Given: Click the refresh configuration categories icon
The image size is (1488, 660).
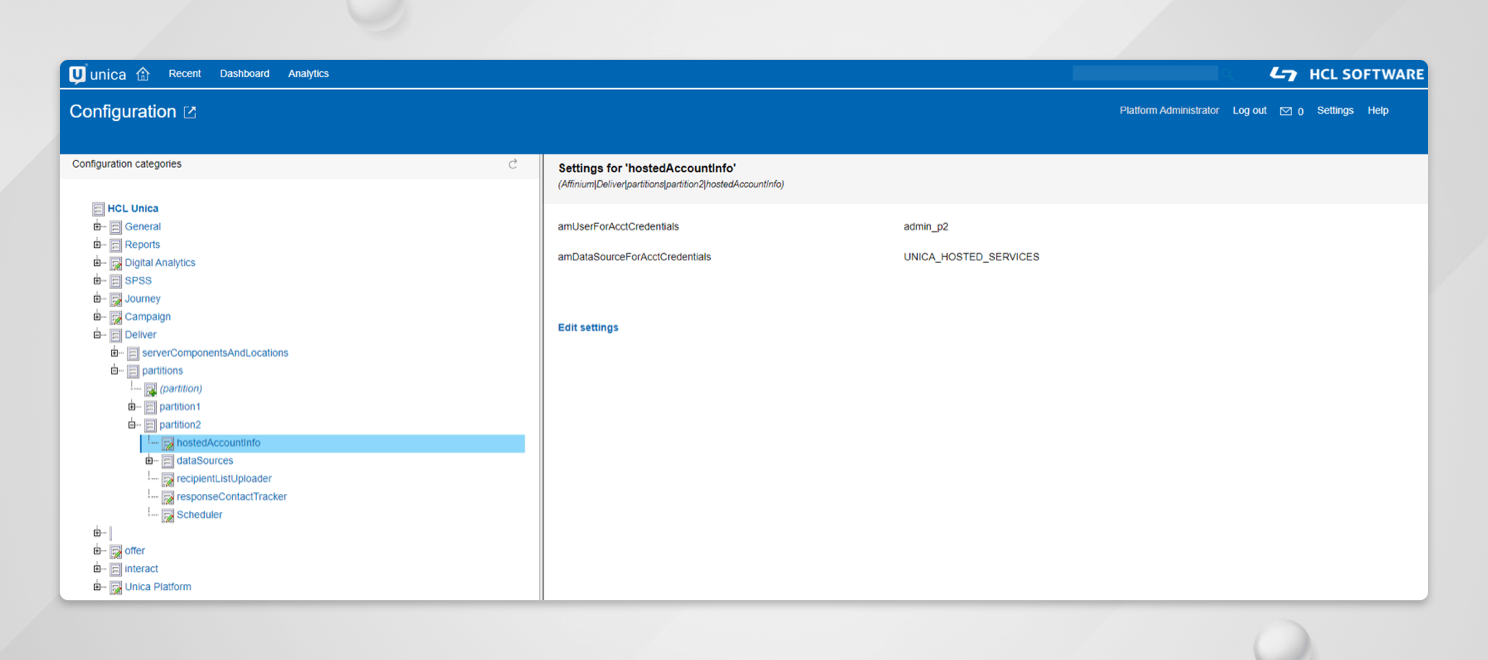Looking at the screenshot, I should tap(513, 164).
